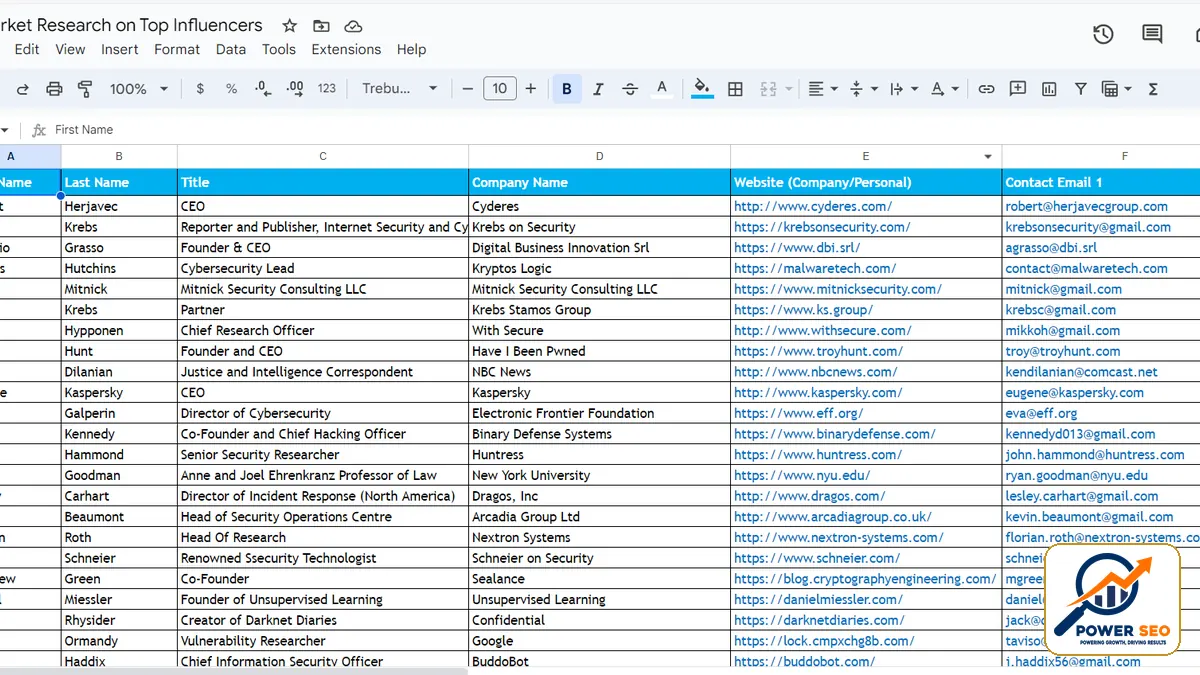
Task: Toggle italic formatting
Action: pyautogui.click(x=598, y=89)
